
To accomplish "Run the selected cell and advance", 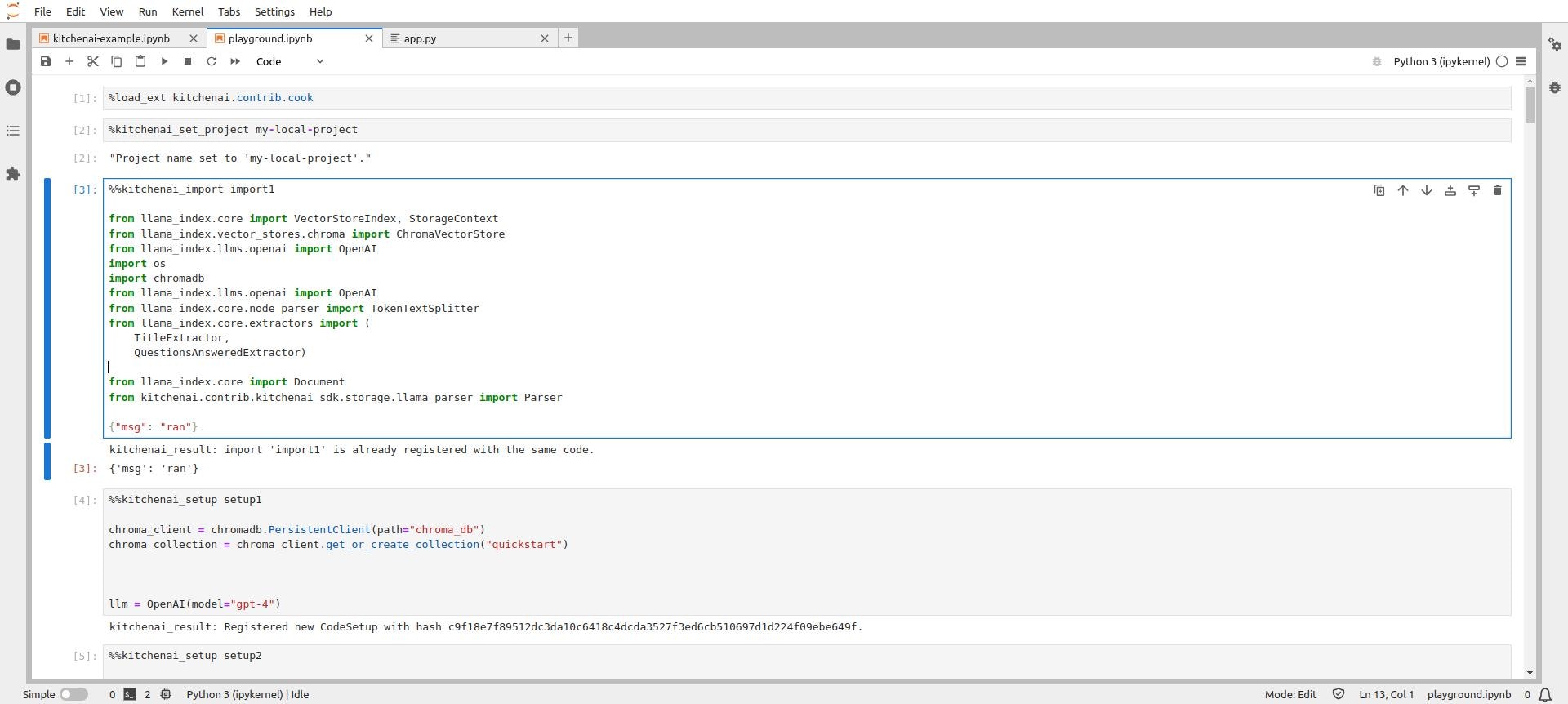I will [x=164, y=61].
